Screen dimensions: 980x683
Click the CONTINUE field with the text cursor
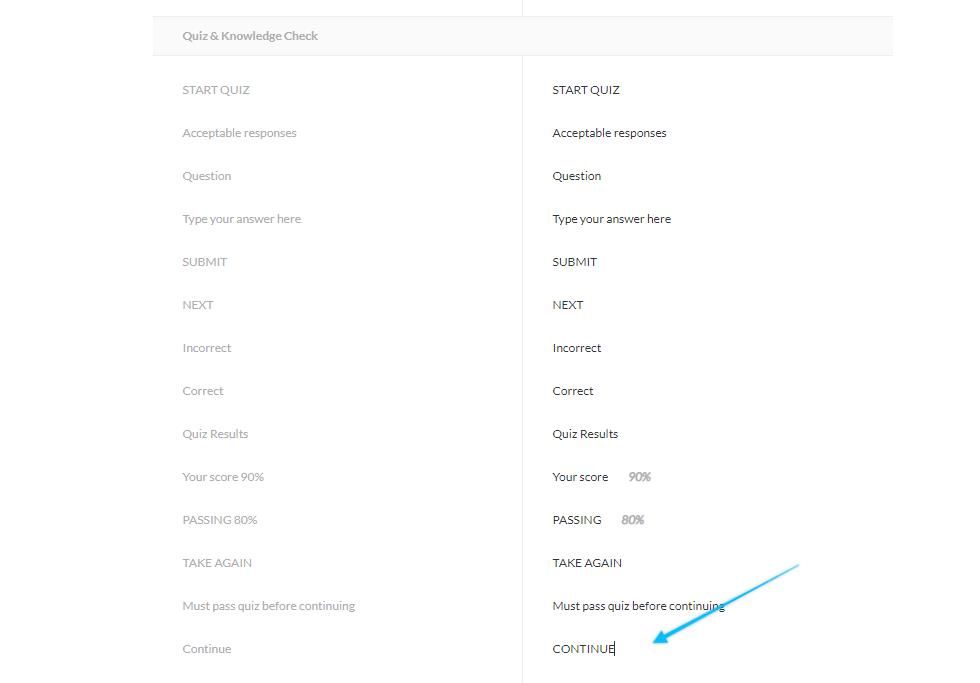583,649
